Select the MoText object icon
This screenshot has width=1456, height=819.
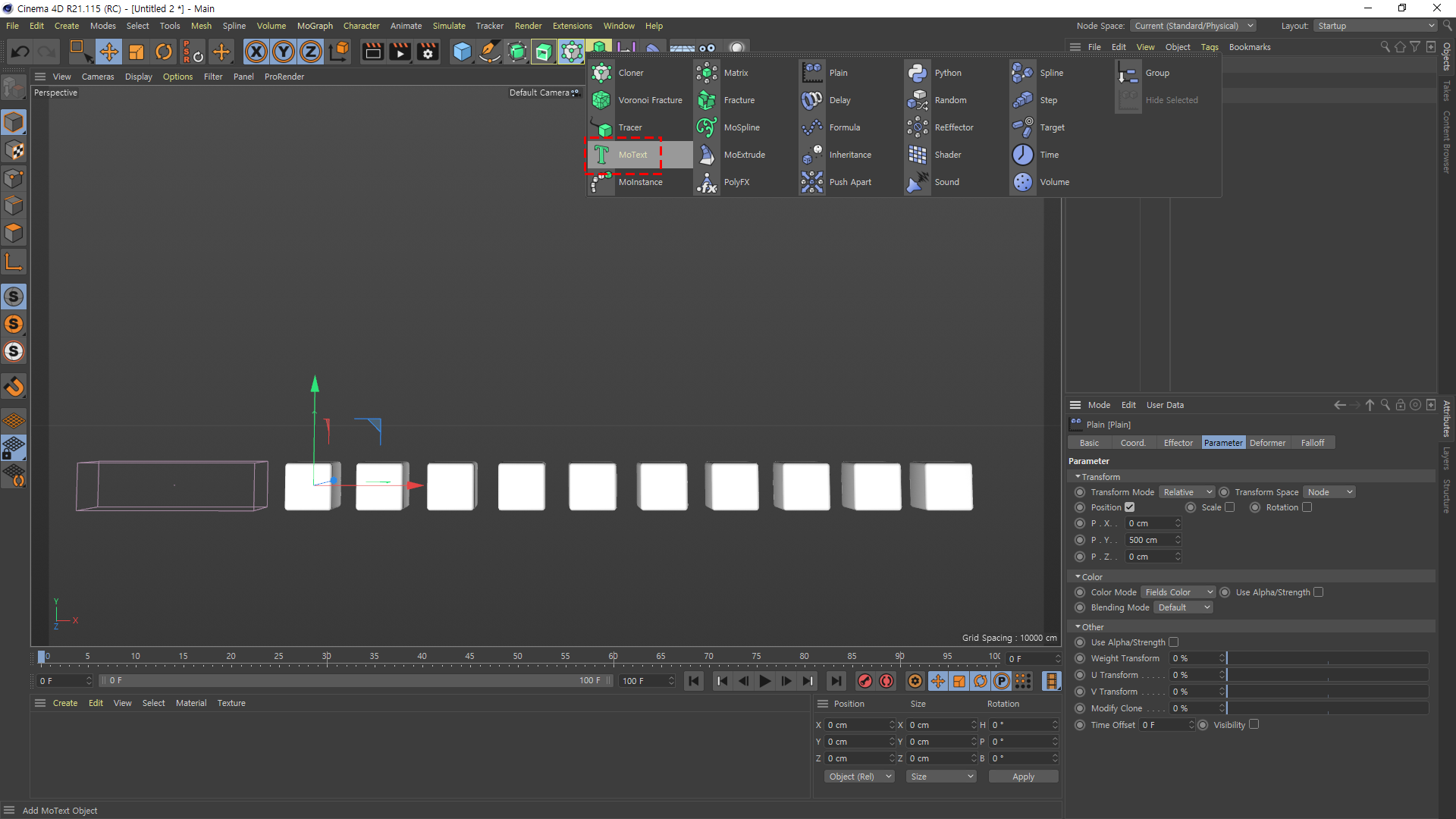tap(601, 155)
